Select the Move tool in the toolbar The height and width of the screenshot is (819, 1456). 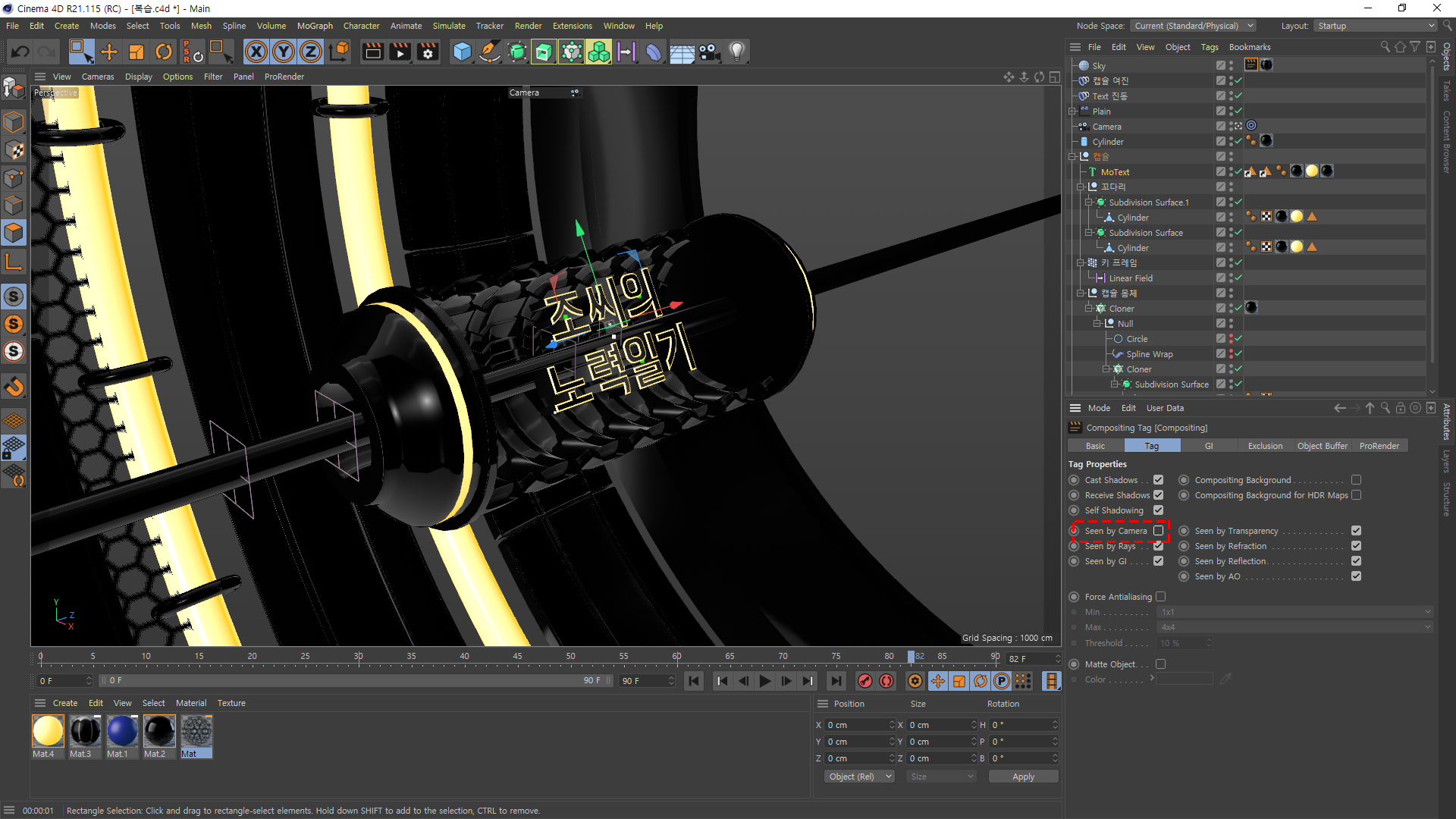point(109,52)
